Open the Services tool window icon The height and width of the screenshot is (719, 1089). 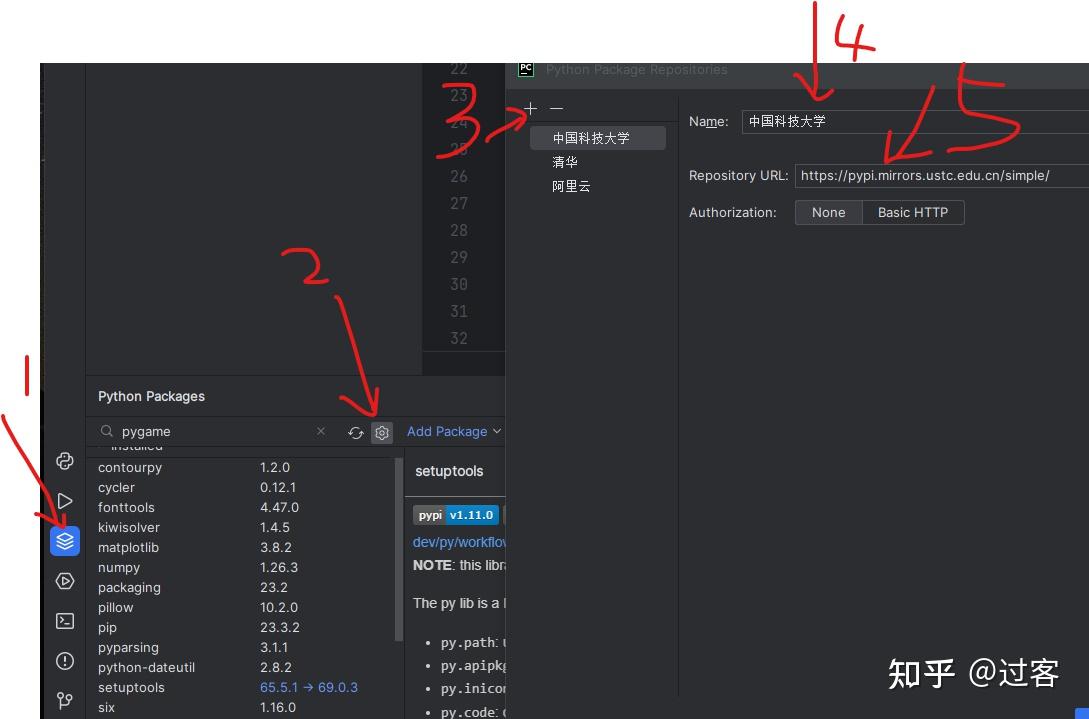[x=65, y=581]
